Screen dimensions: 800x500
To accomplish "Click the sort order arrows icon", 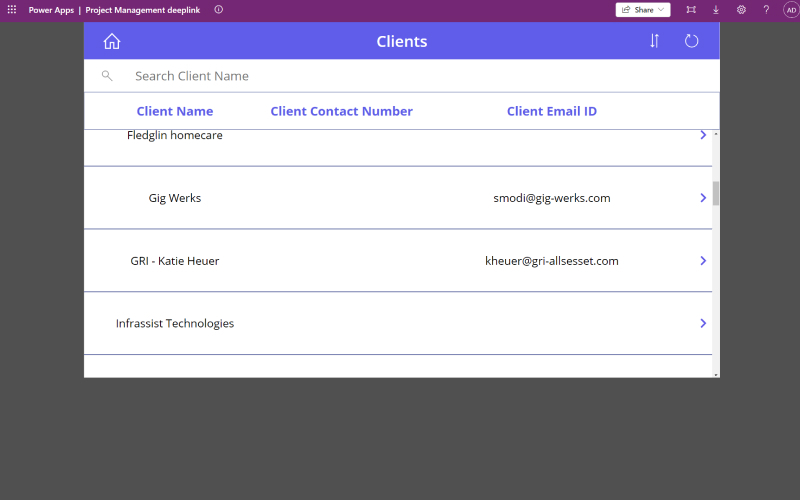I will [655, 41].
